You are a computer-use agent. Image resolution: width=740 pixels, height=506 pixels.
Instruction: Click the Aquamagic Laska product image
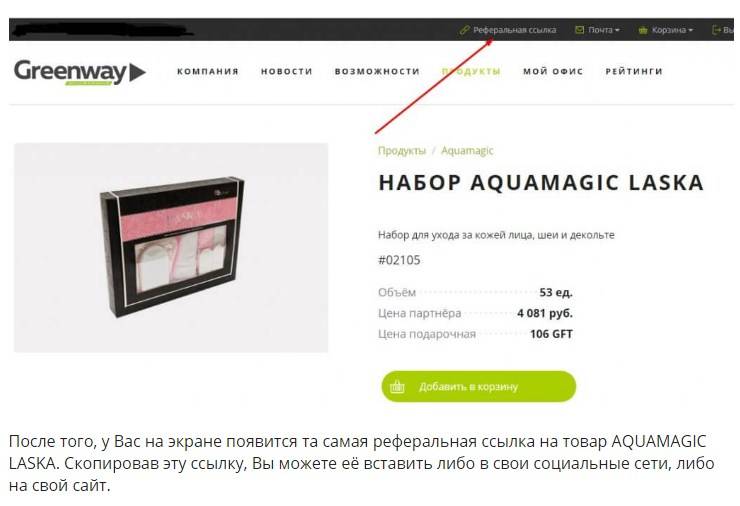171,248
